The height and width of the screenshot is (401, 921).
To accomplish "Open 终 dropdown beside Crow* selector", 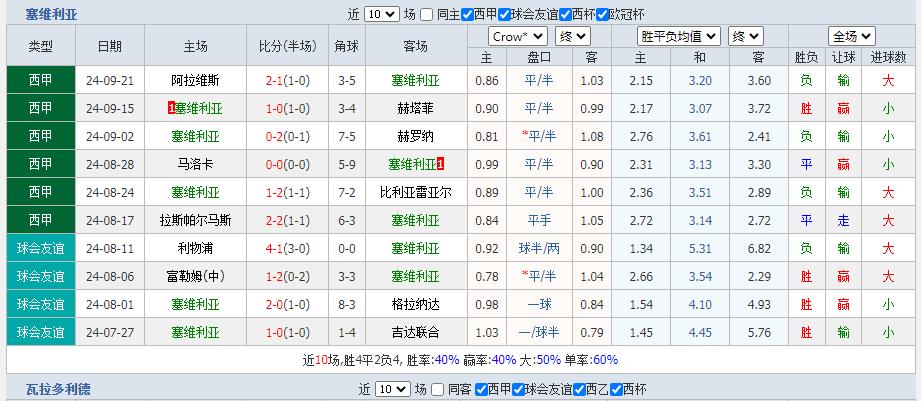I will 572,36.
